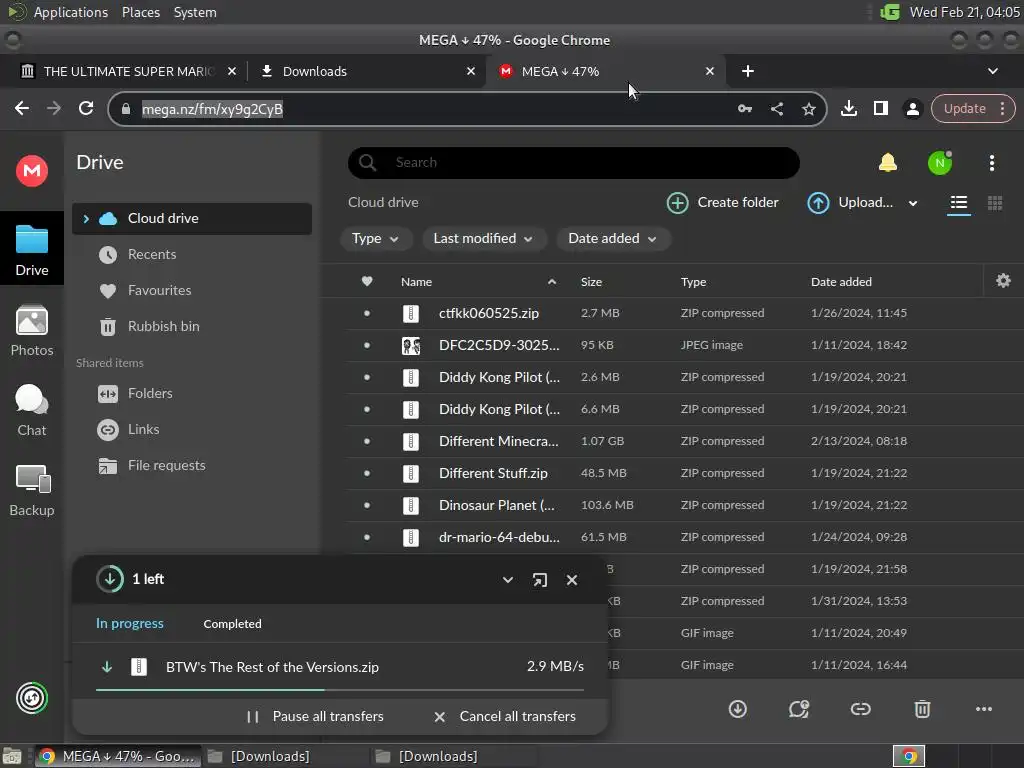Toggle favourite dot for Different Minecra... row
The image size is (1024, 768).
tap(366, 441)
